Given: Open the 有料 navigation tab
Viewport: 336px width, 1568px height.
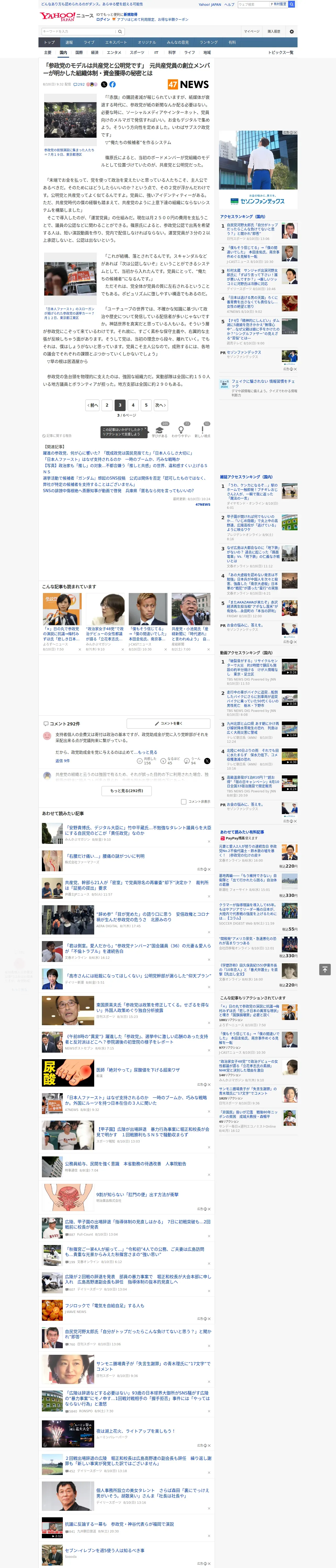Looking at the screenshot, I should click(x=232, y=43).
